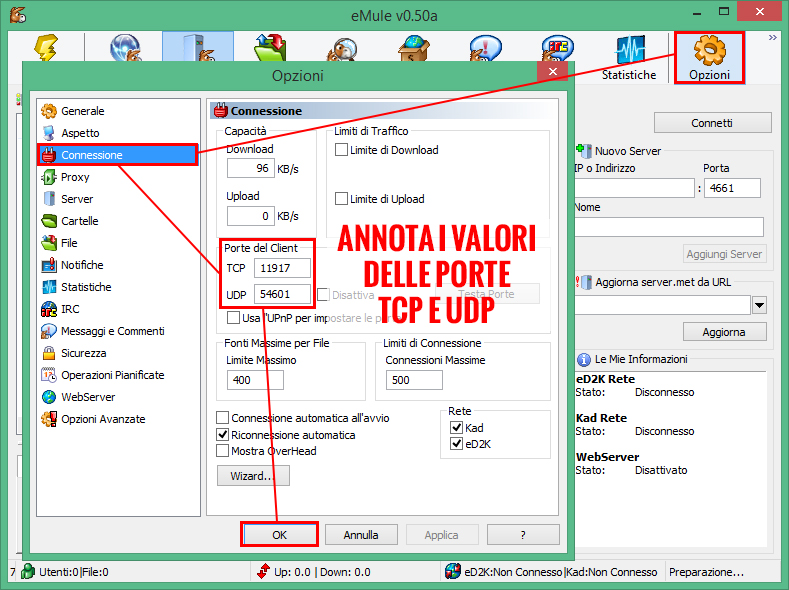Click the server Porta field 4661

point(732,188)
